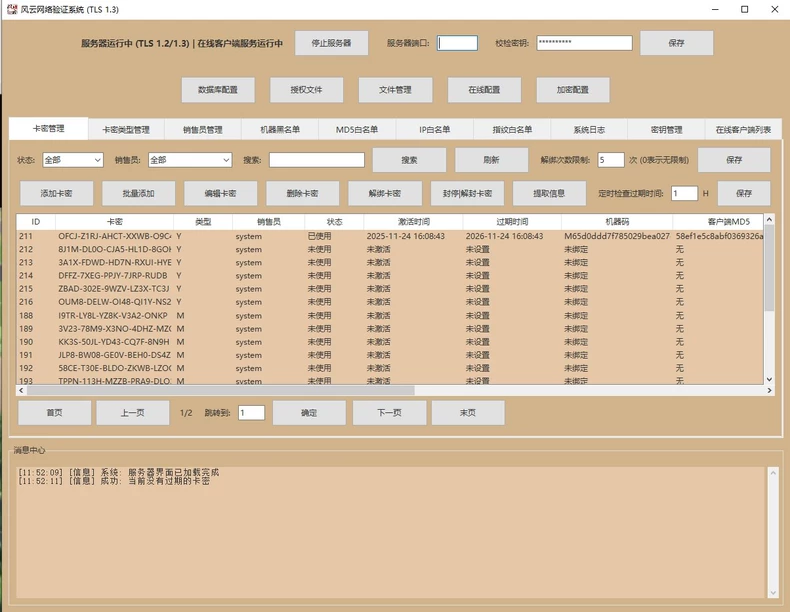This screenshot has width=790, height=612.
Task: Click the 跳转到 page number field
Action: pyautogui.click(x=251, y=413)
